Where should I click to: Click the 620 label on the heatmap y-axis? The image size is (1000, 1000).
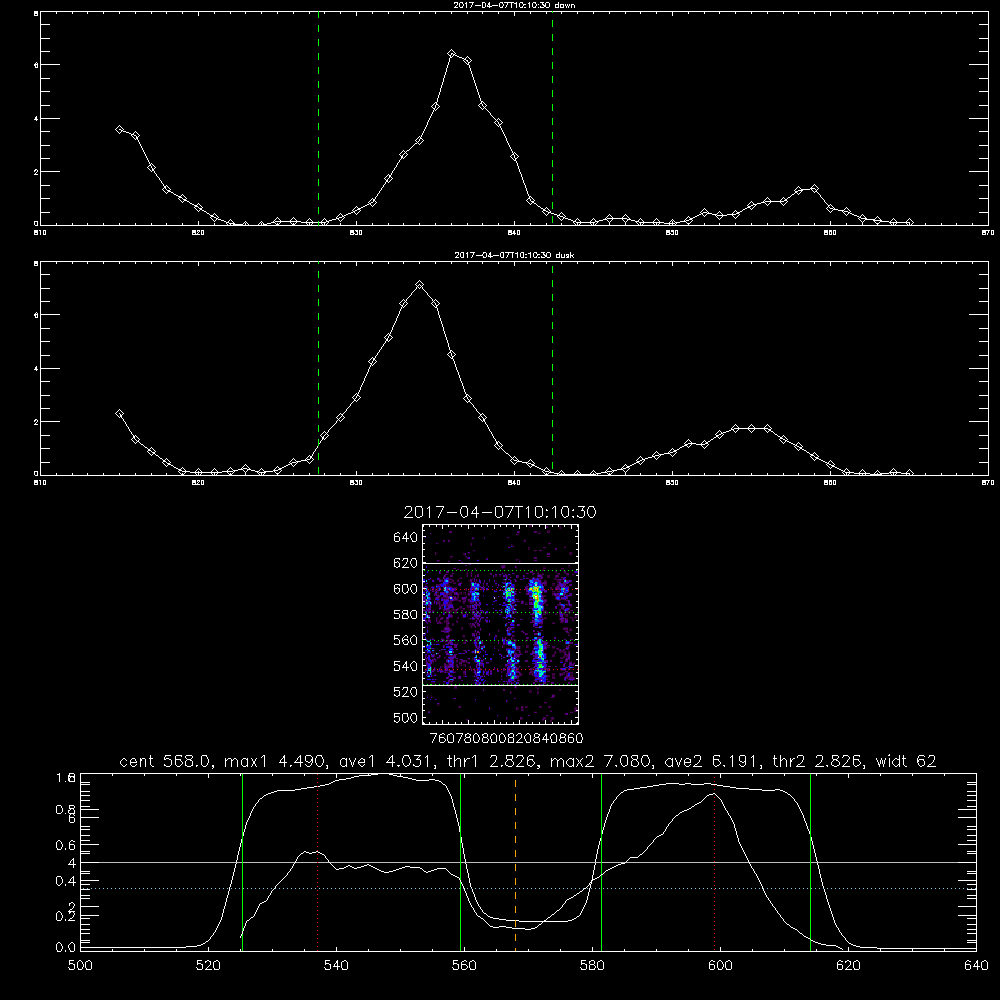[406, 563]
